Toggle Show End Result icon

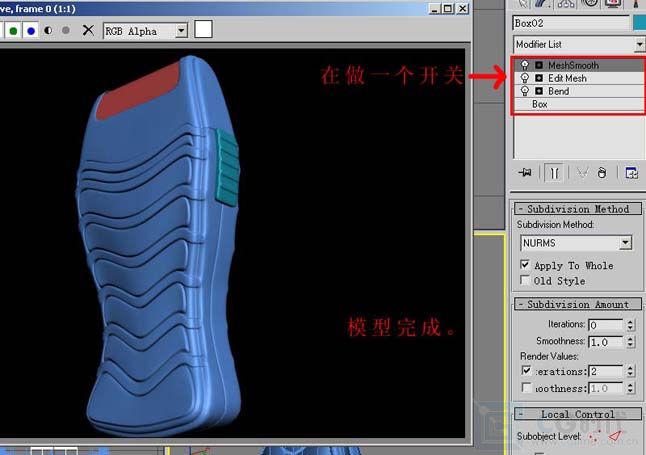pos(554,173)
